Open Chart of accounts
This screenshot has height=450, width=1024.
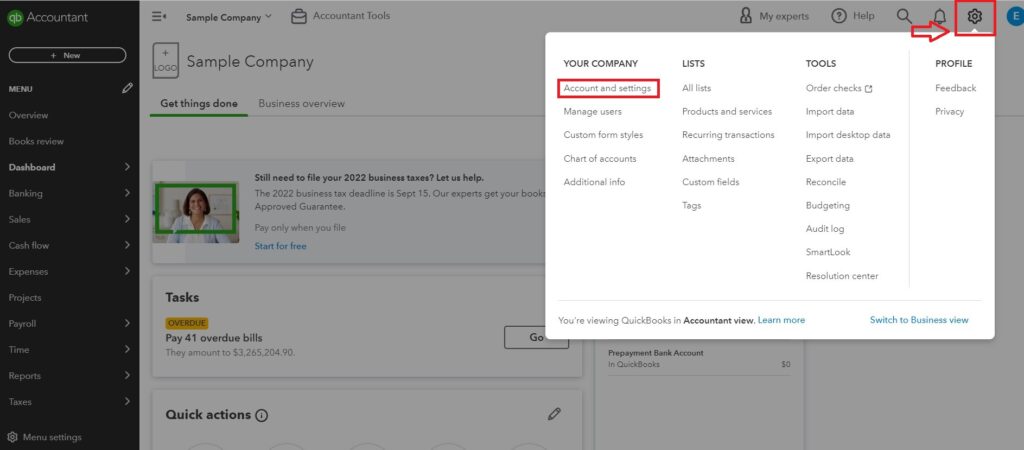600,159
